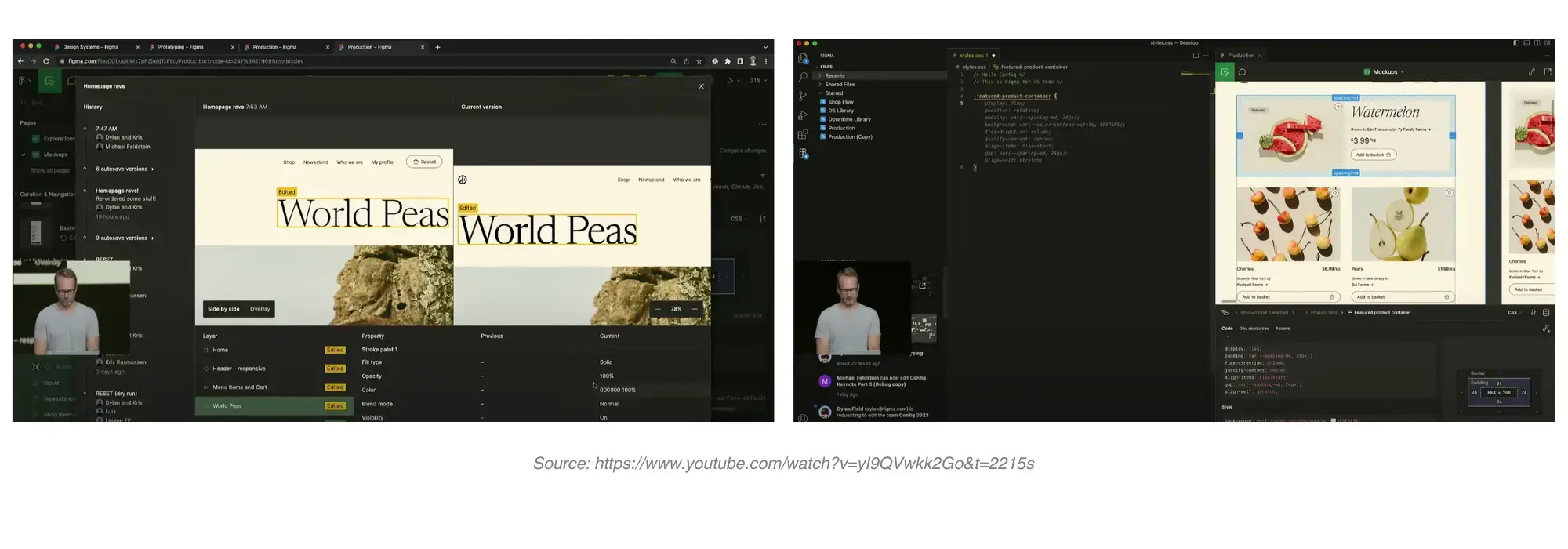Open Figma extension icon in VS Code activity bar
The height and width of the screenshot is (549, 1568).
[803, 154]
